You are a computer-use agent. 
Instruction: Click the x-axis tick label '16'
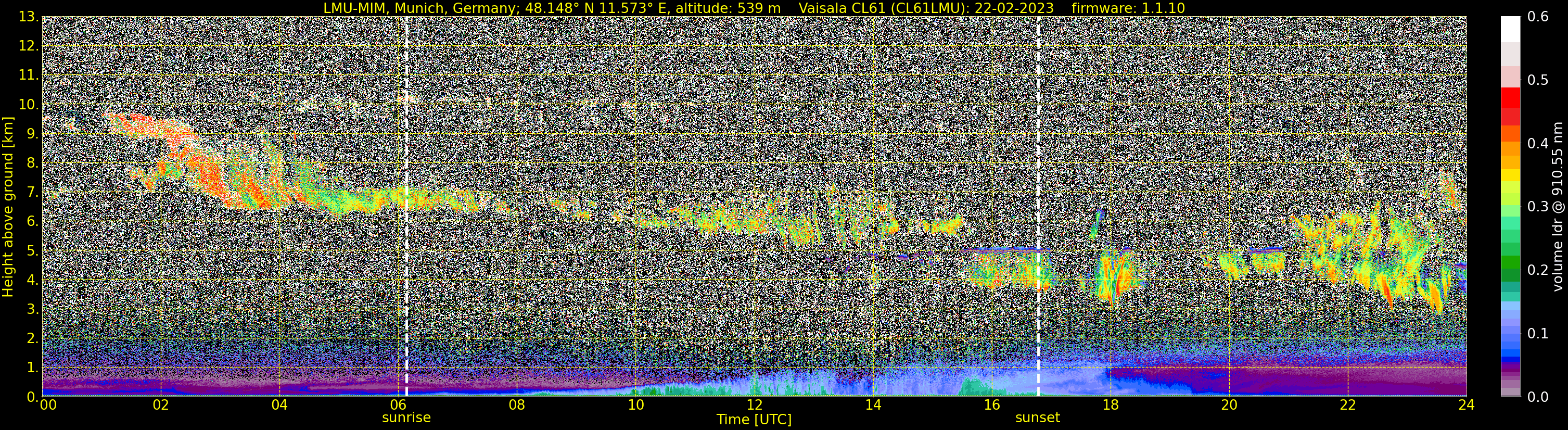point(991,405)
